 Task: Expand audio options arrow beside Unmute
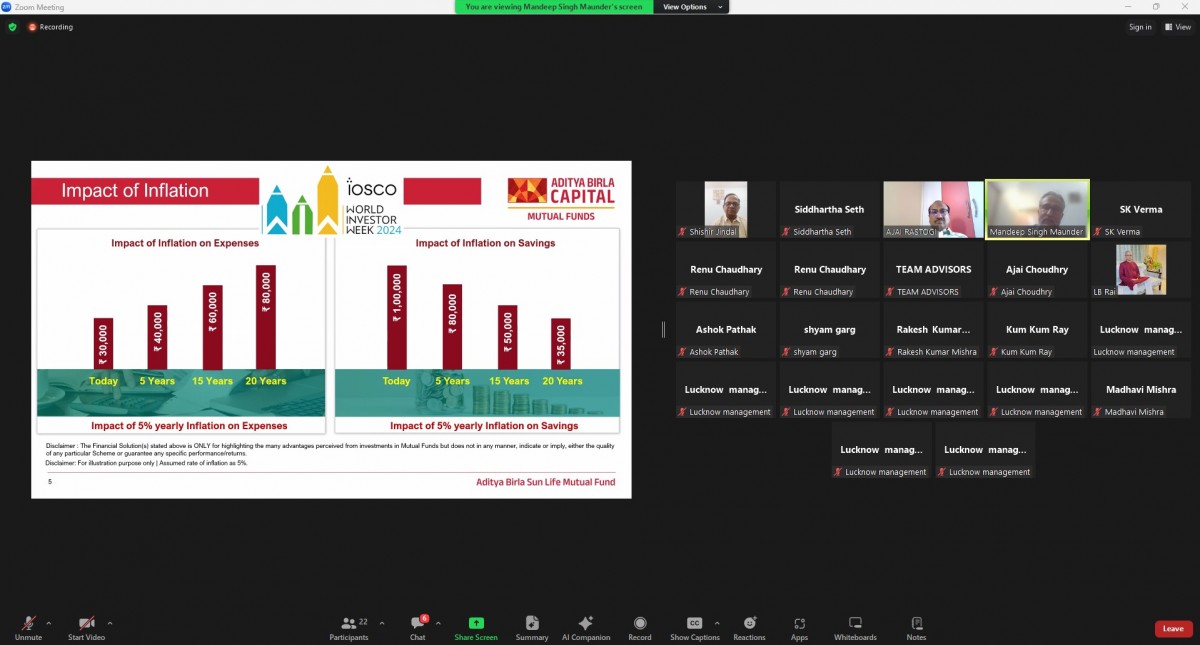point(49,623)
